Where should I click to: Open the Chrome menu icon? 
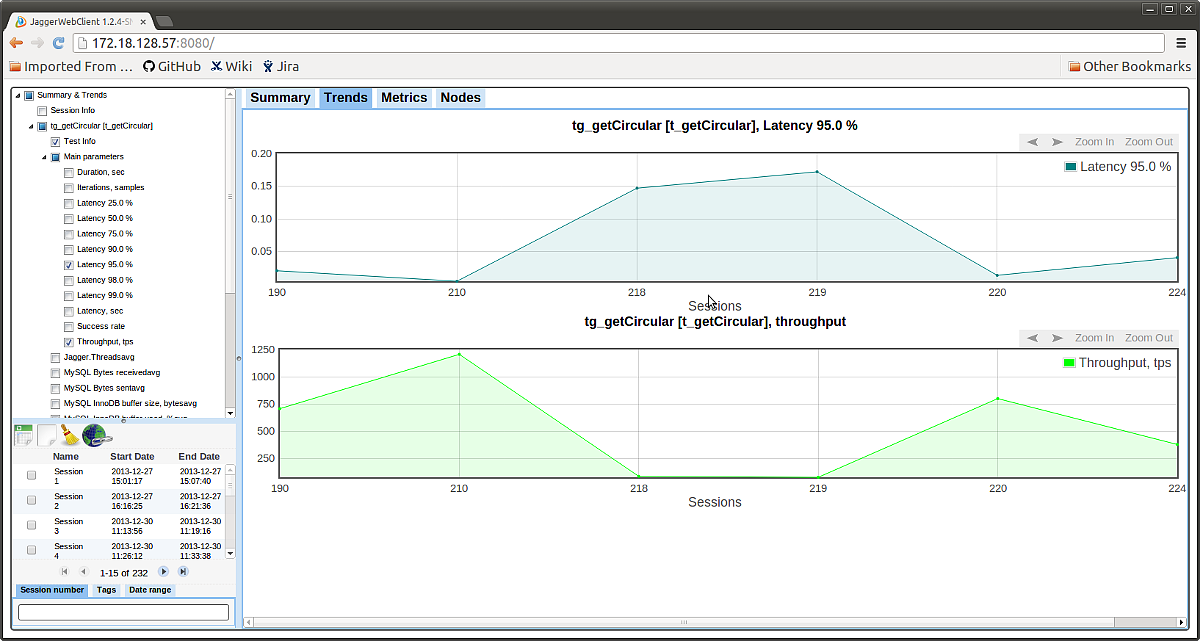coord(1181,43)
